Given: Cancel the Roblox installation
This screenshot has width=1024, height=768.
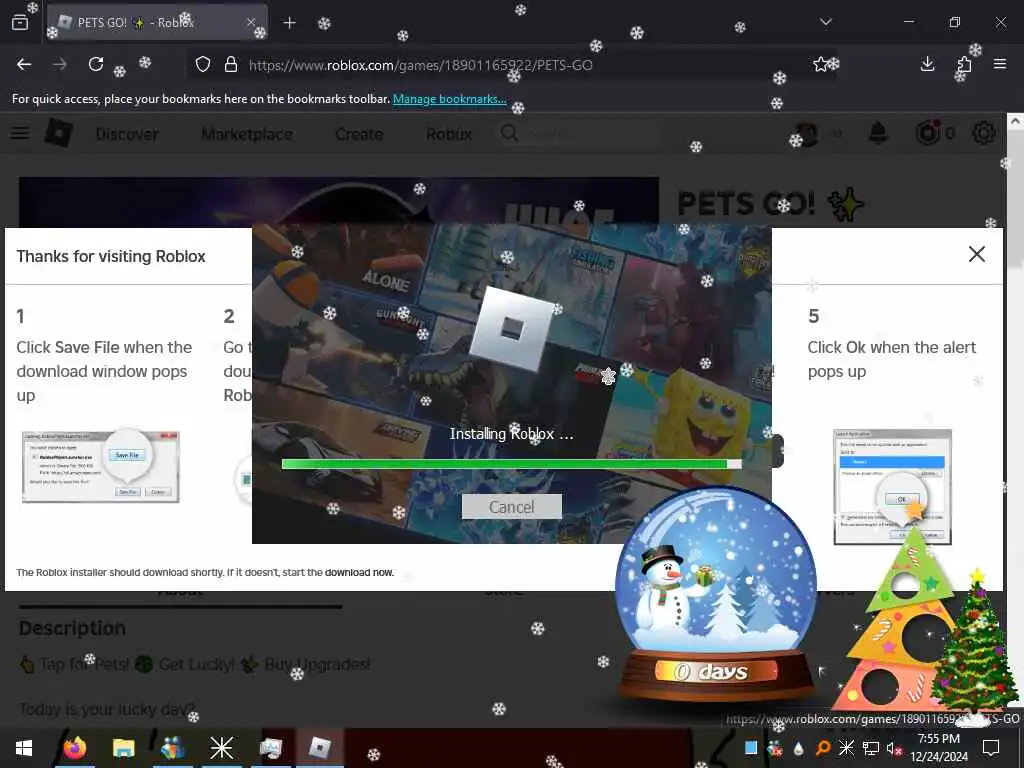Looking at the screenshot, I should click(x=511, y=507).
